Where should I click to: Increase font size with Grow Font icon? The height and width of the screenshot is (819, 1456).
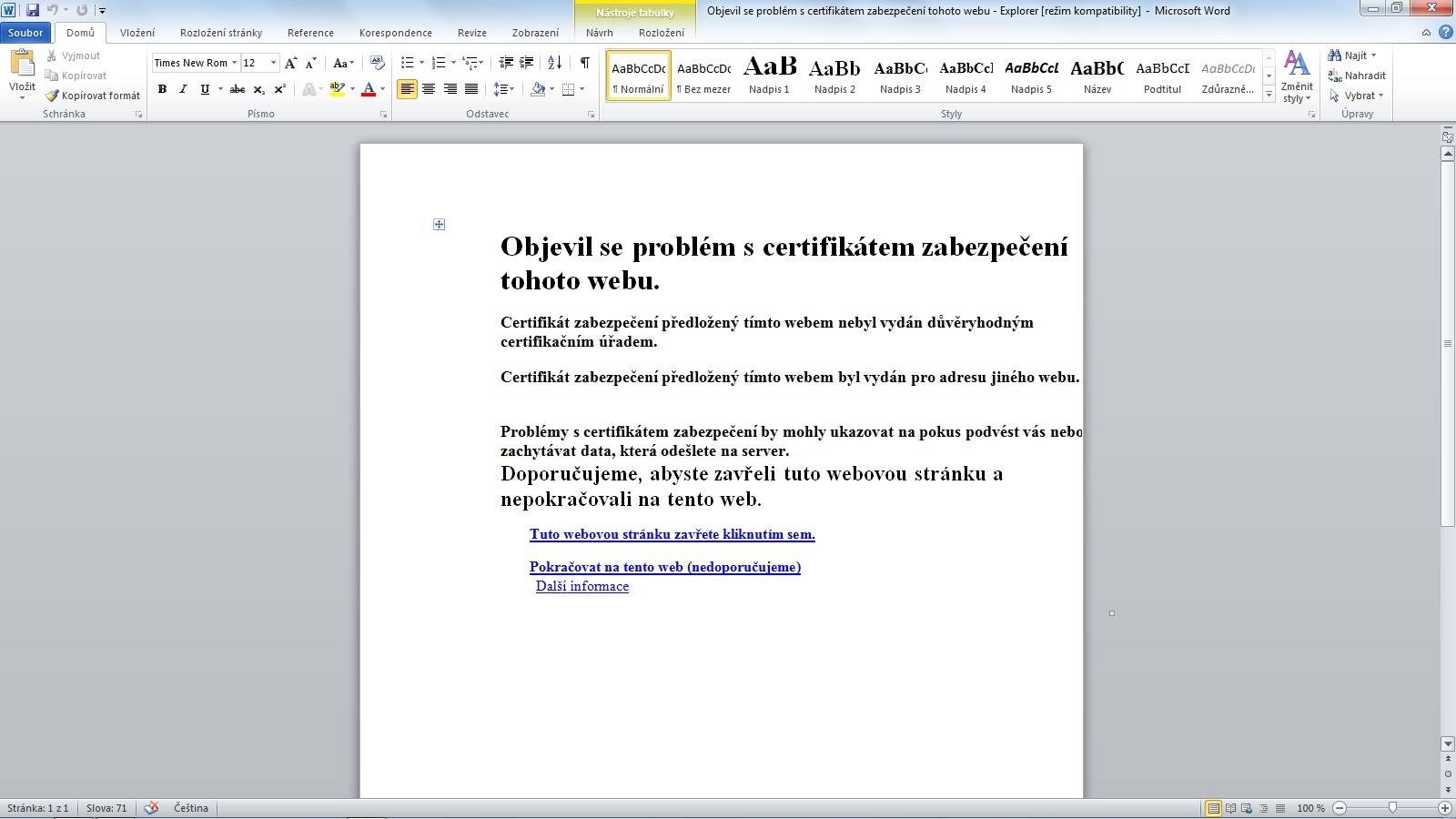pyautogui.click(x=290, y=63)
